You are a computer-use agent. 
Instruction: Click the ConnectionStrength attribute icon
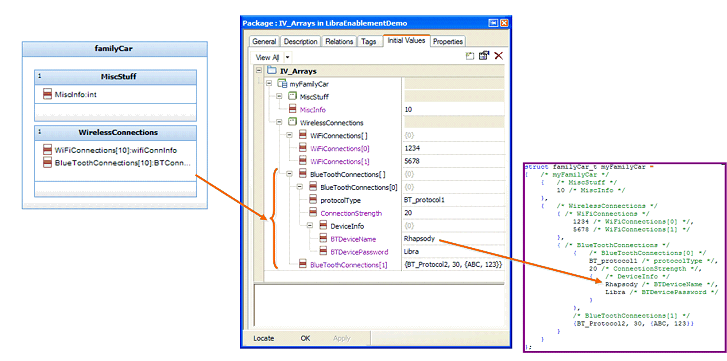click(313, 213)
